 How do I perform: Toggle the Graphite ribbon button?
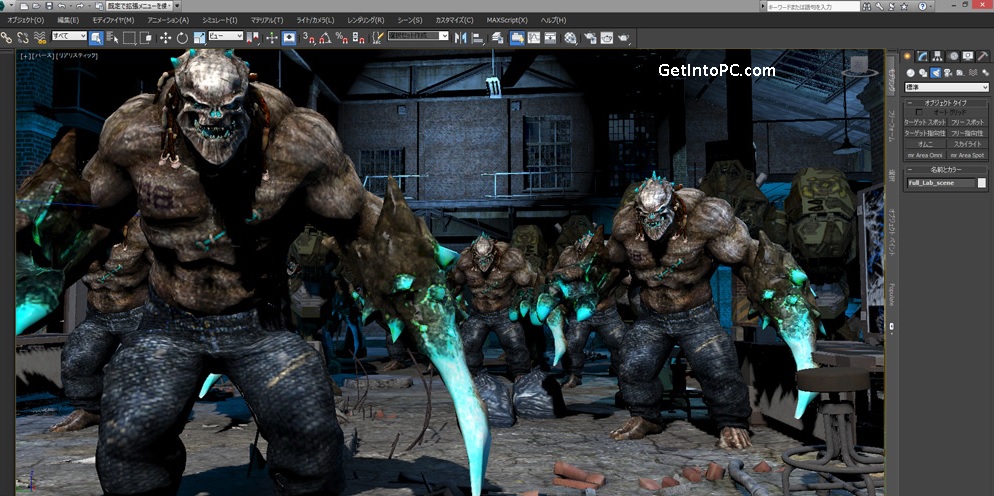point(517,38)
